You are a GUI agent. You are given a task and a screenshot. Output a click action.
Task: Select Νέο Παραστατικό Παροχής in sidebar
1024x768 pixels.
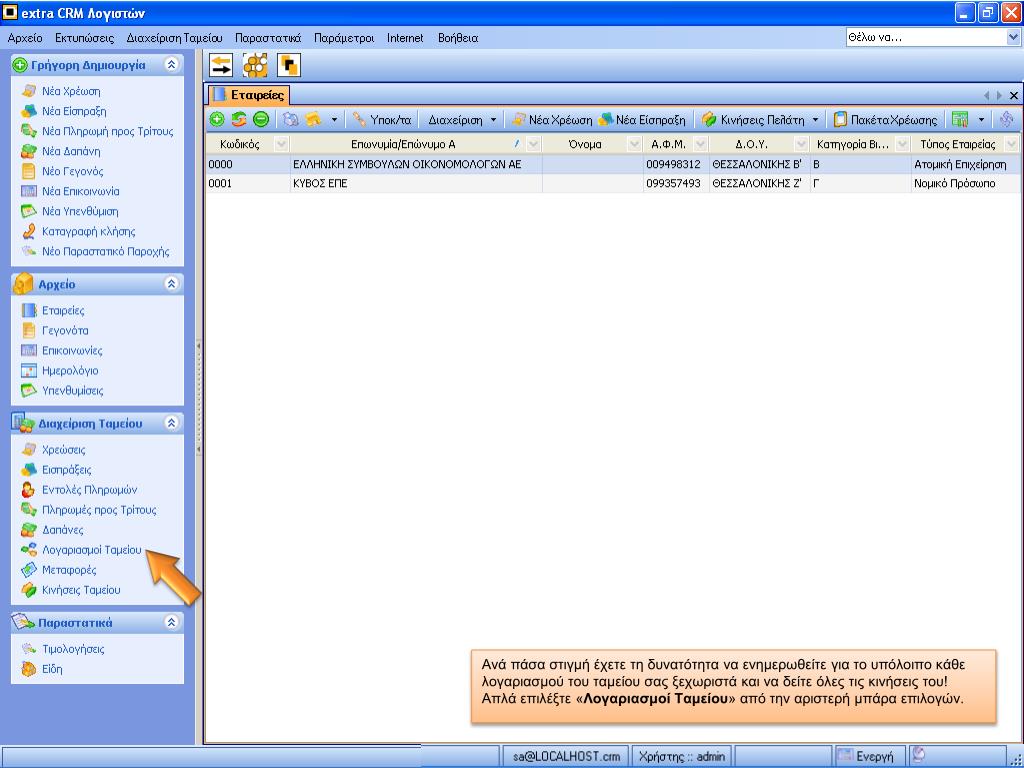105,251
